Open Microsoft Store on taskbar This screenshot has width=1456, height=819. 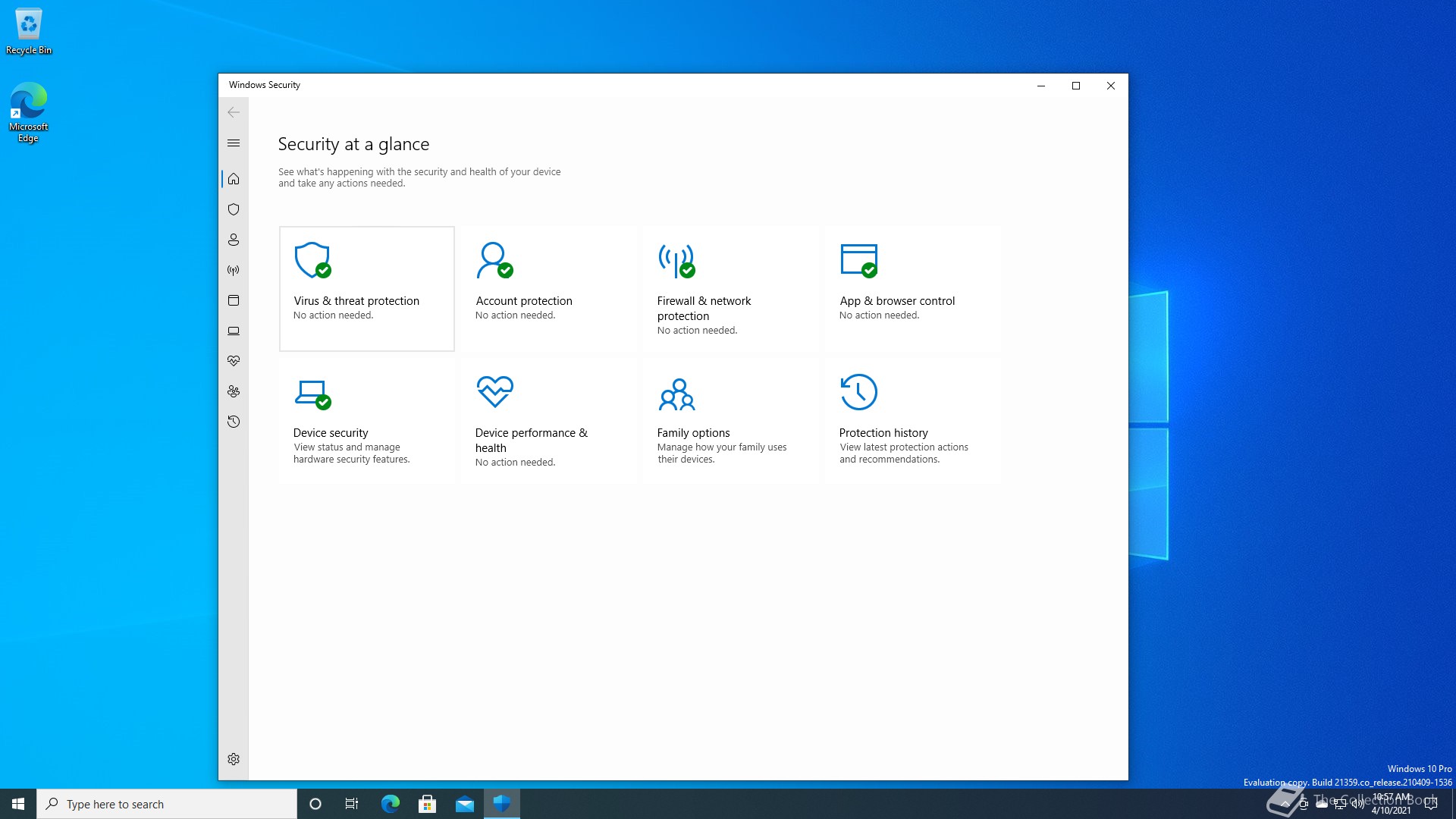(x=427, y=804)
